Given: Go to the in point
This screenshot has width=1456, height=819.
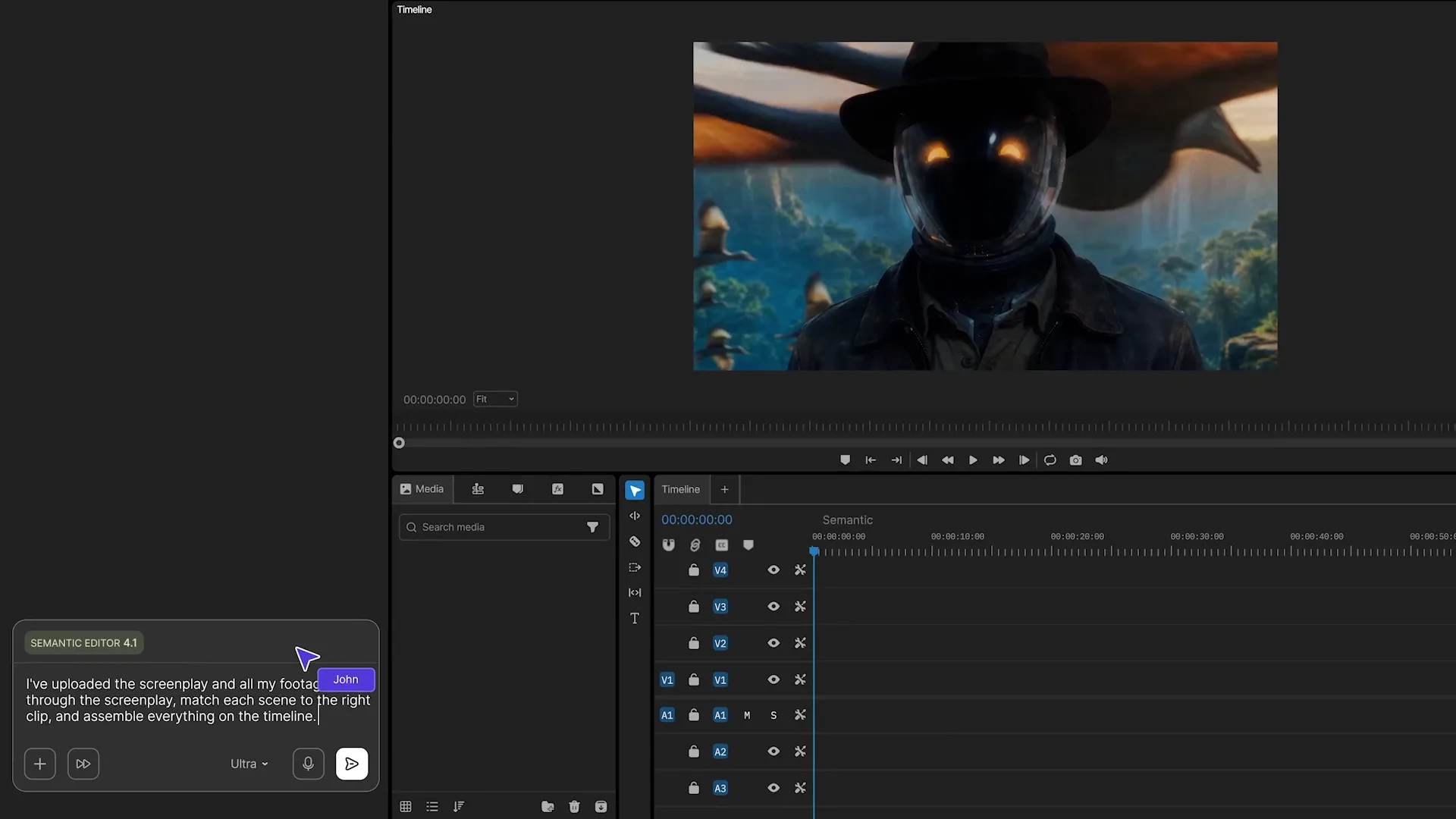Looking at the screenshot, I should pyautogui.click(x=871, y=460).
